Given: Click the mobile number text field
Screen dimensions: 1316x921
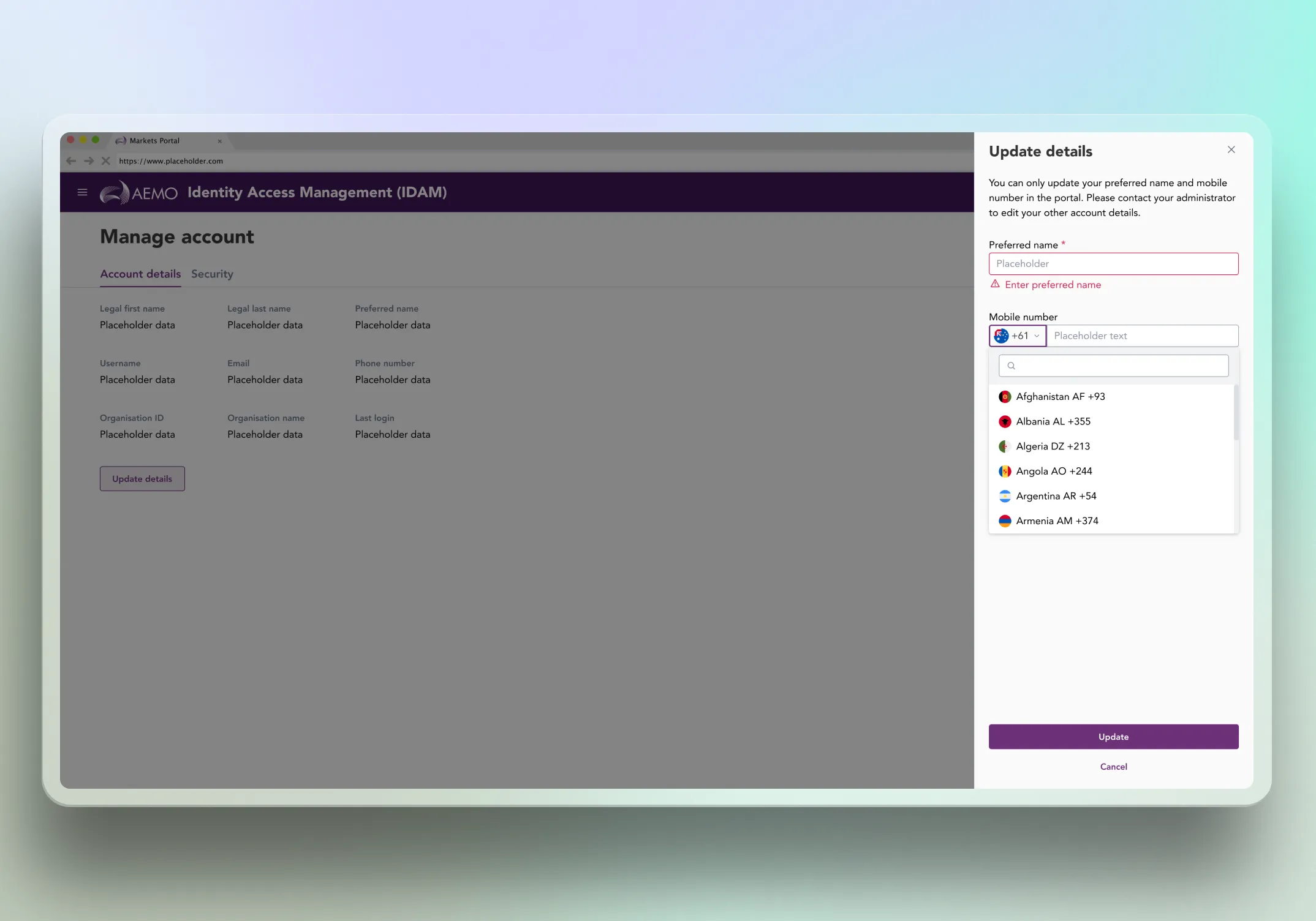Looking at the screenshot, I should (x=1142, y=336).
